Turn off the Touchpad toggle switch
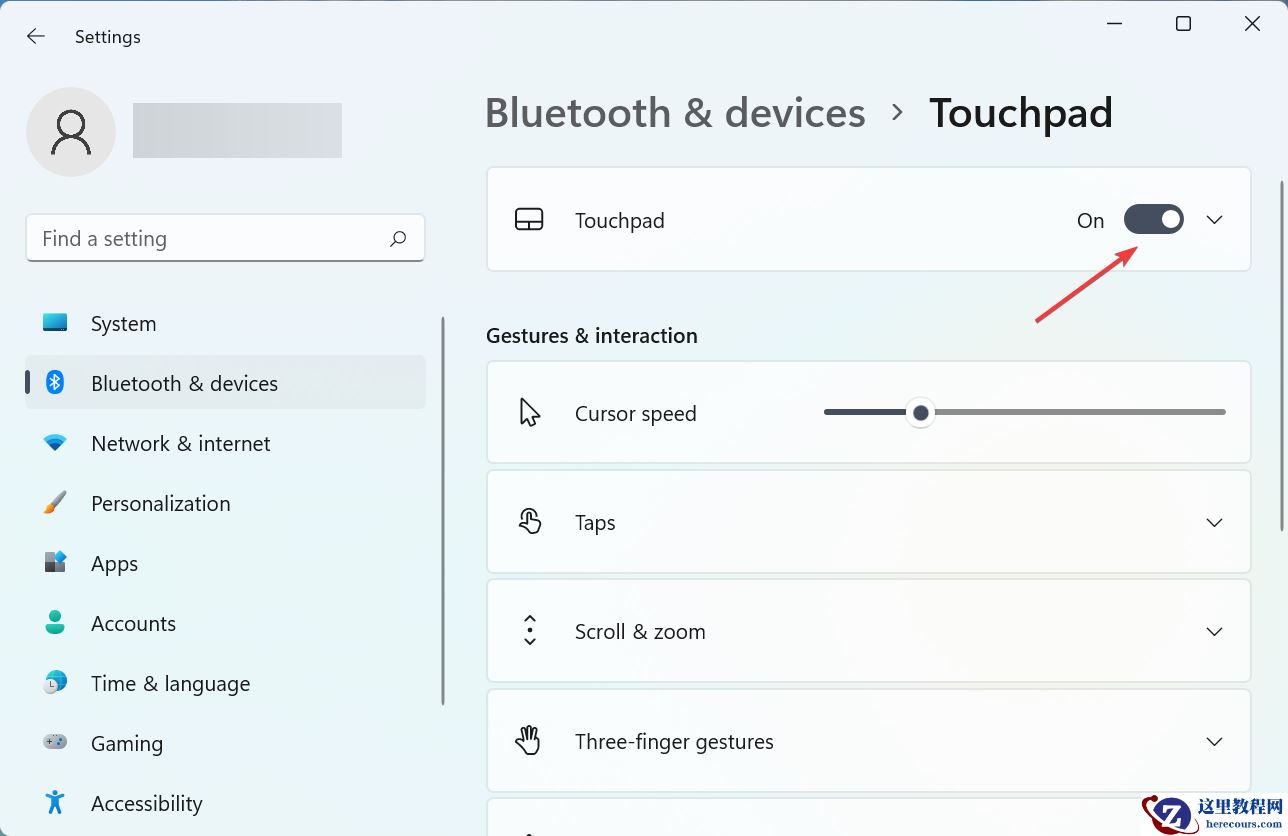Image resolution: width=1288 pixels, height=836 pixels. (x=1153, y=220)
